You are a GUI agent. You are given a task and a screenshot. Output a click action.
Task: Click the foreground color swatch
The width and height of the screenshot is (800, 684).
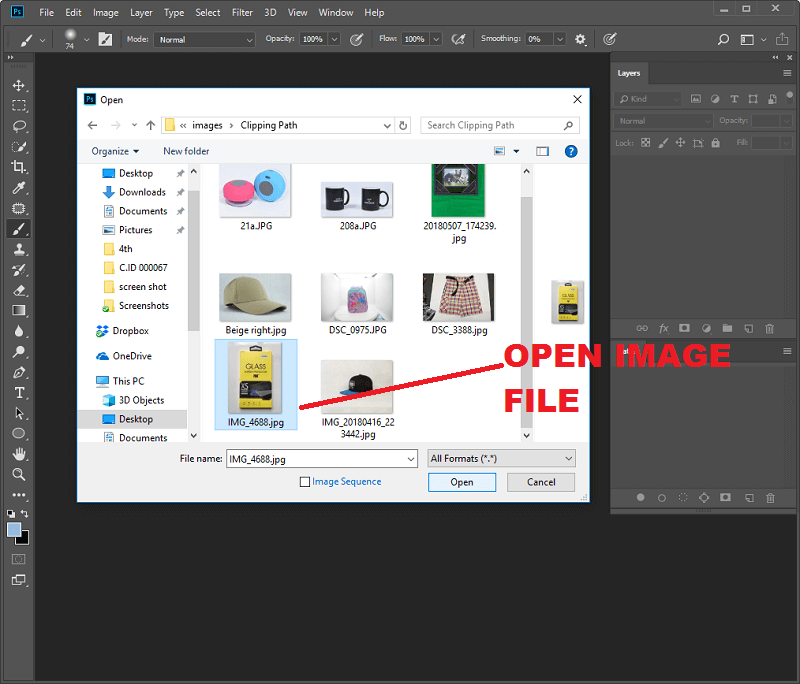pyautogui.click(x=14, y=529)
